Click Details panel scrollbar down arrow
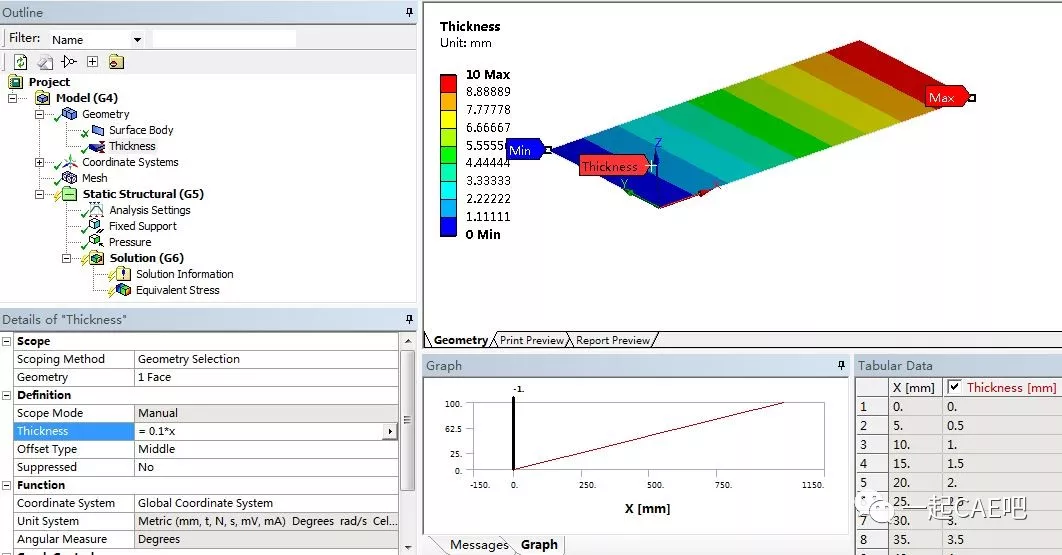Image resolution: width=1062 pixels, height=555 pixels. (x=408, y=547)
